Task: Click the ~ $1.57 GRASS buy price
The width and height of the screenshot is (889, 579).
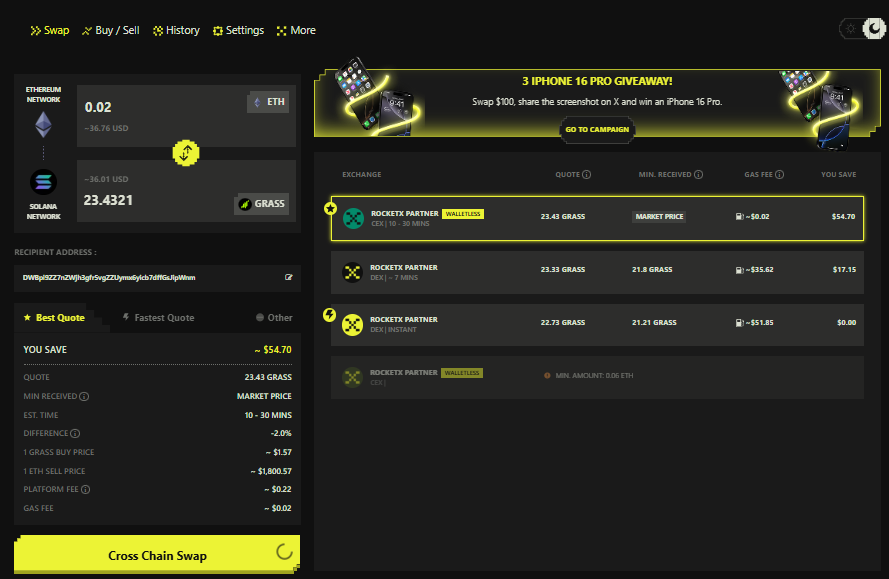Action: [278, 452]
